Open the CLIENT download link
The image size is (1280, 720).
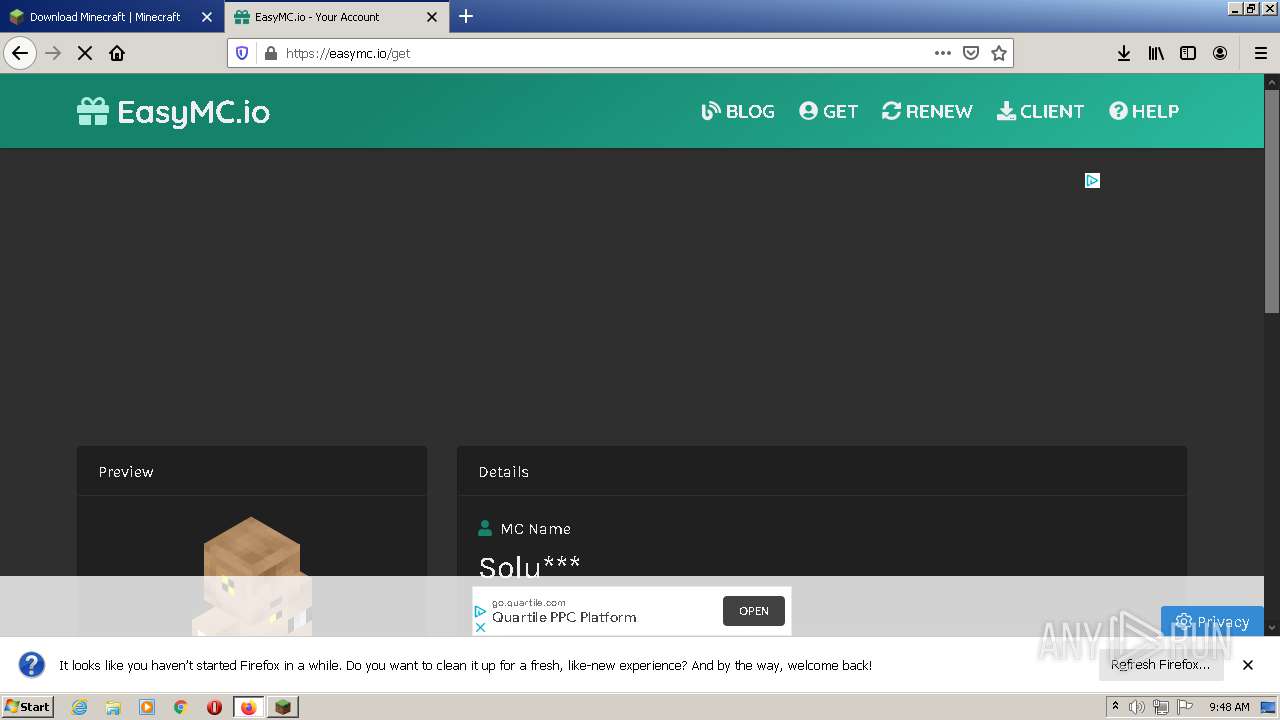[1040, 111]
